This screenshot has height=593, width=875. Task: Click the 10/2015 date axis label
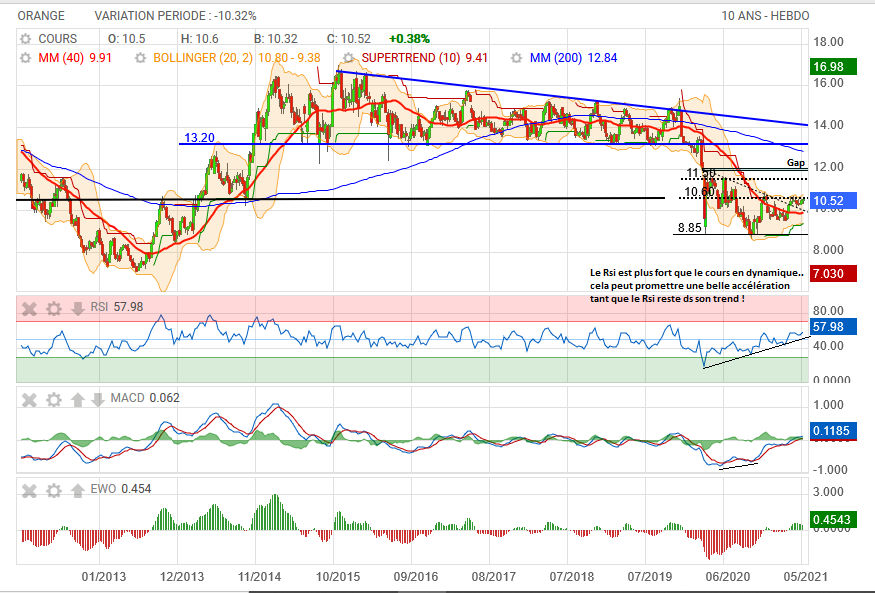click(338, 577)
